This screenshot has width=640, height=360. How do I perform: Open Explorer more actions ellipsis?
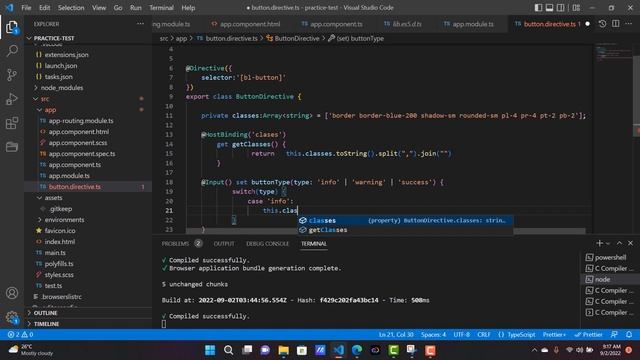140,24
